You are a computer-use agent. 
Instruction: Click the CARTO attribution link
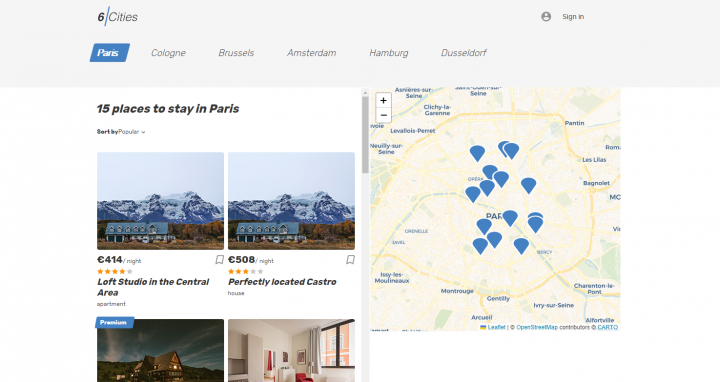point(608,327)
